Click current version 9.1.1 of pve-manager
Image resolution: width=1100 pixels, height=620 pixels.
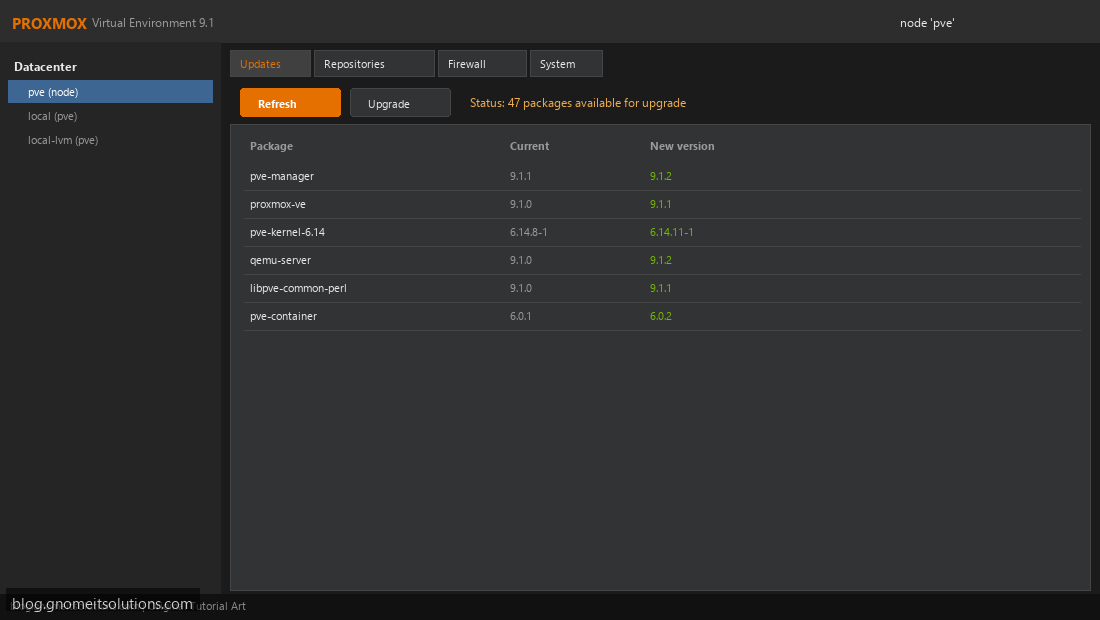click(521, 176)
